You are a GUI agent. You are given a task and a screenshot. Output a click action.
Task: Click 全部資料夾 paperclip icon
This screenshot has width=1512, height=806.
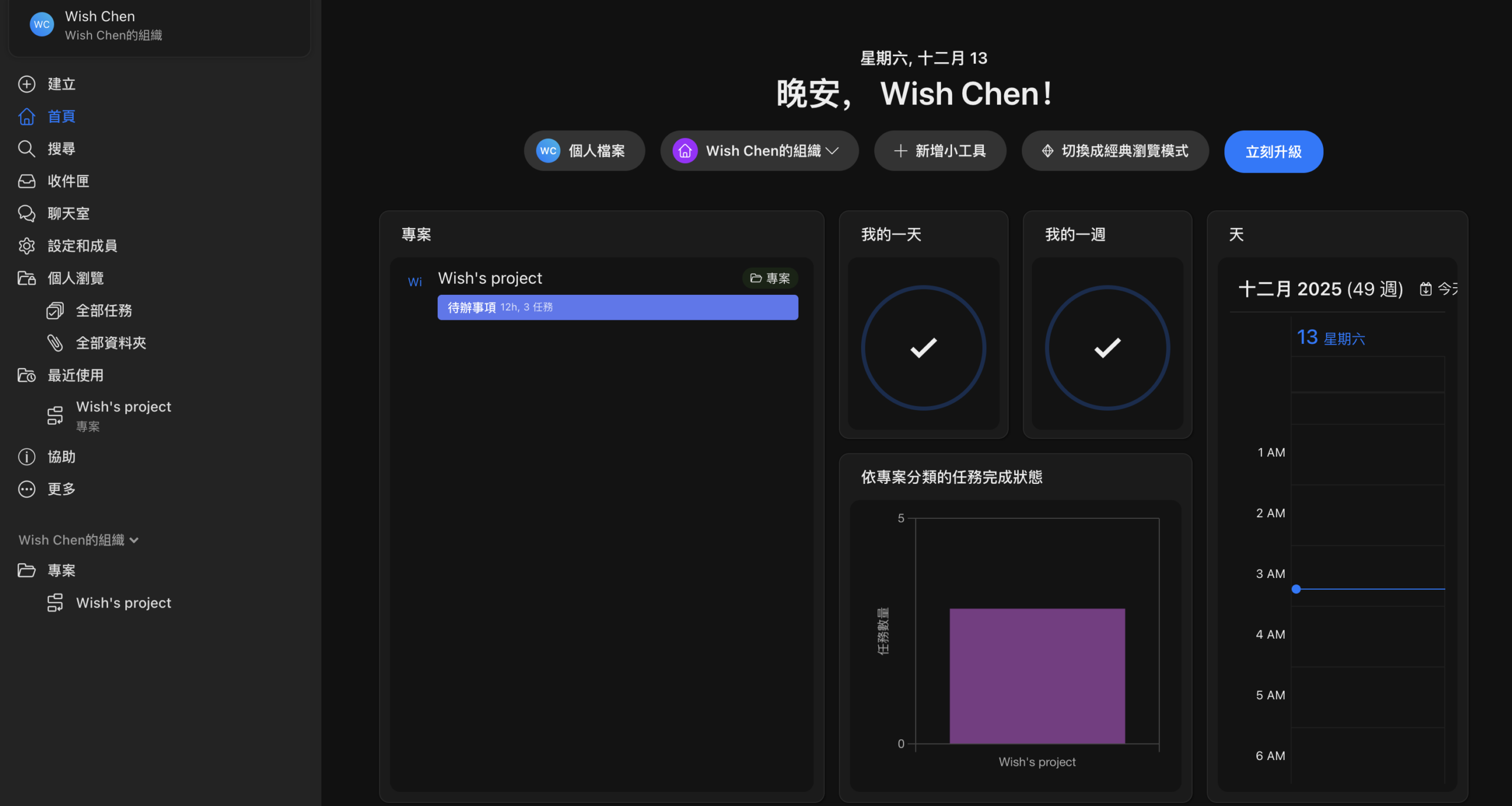[x=55, y=343]
